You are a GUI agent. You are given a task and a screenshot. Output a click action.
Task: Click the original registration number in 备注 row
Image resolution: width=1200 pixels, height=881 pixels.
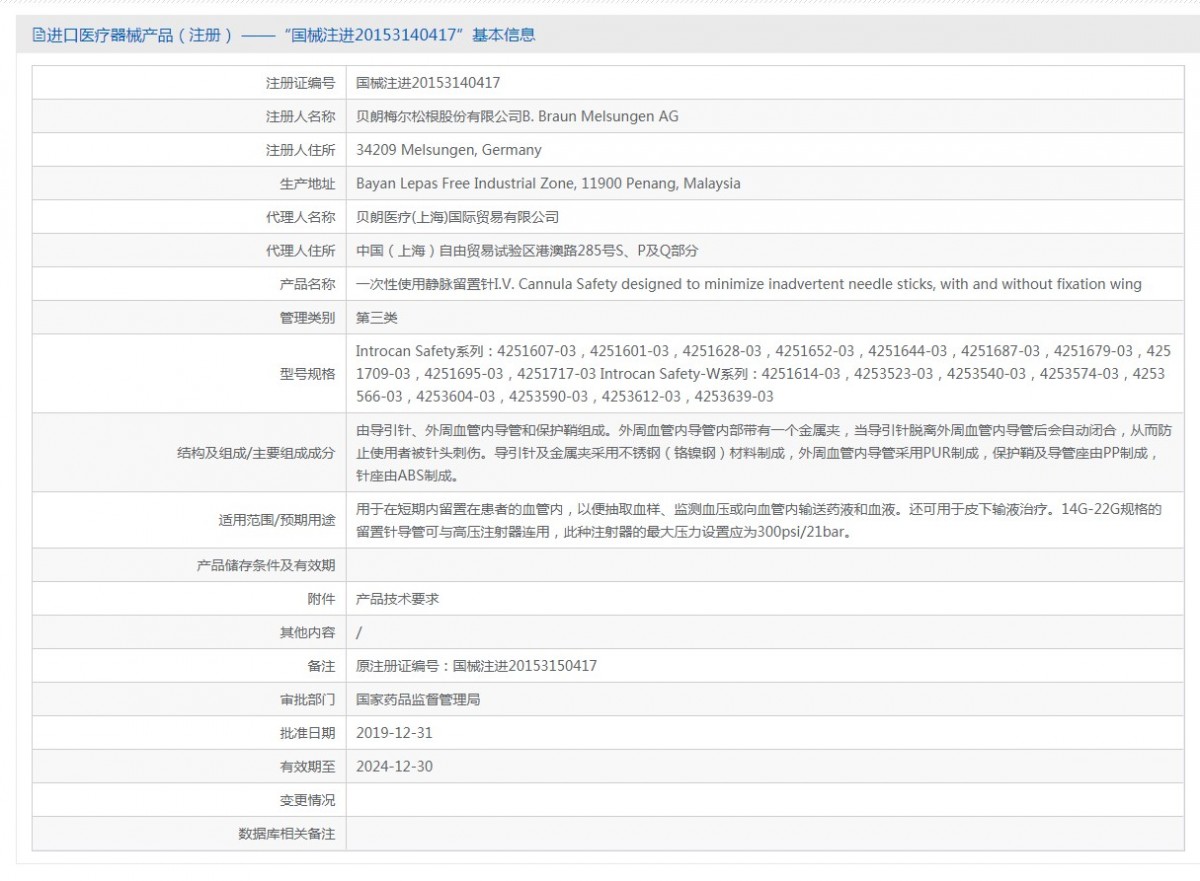click(x=476, y=666)
